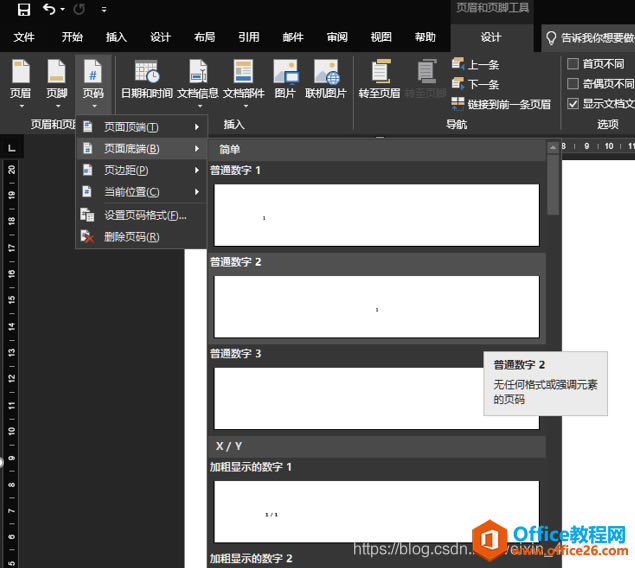Open the 当前位置(C) submenu item
The height and width of the screenshot is (568, 635).
point(141,191)
